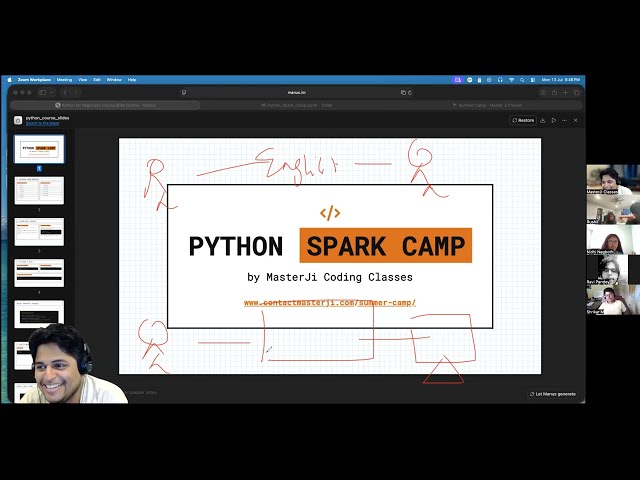The height and width of the screenshot is (480, 640).
Task: Click the purple screen-share menu bar icon
Action: [458, 80]
